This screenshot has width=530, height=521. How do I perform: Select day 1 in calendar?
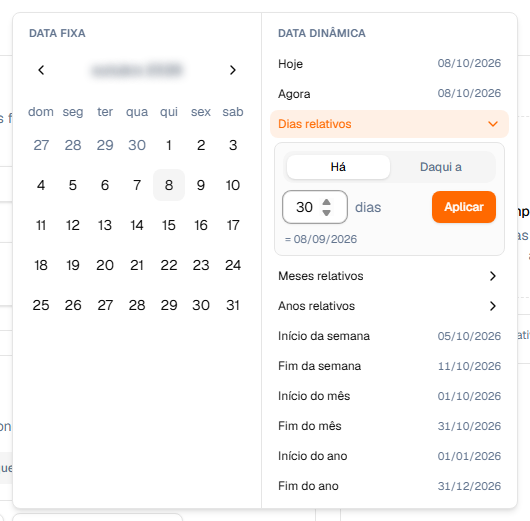coord(169,145)
